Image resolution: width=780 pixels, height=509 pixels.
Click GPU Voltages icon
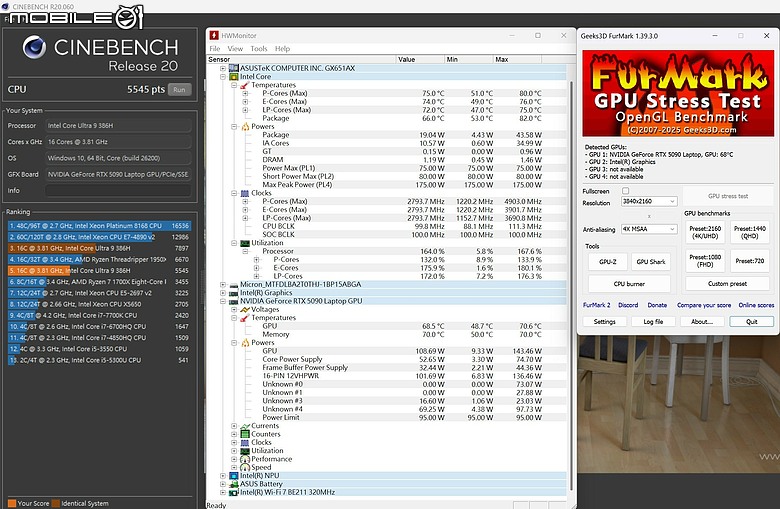[245, 309]
